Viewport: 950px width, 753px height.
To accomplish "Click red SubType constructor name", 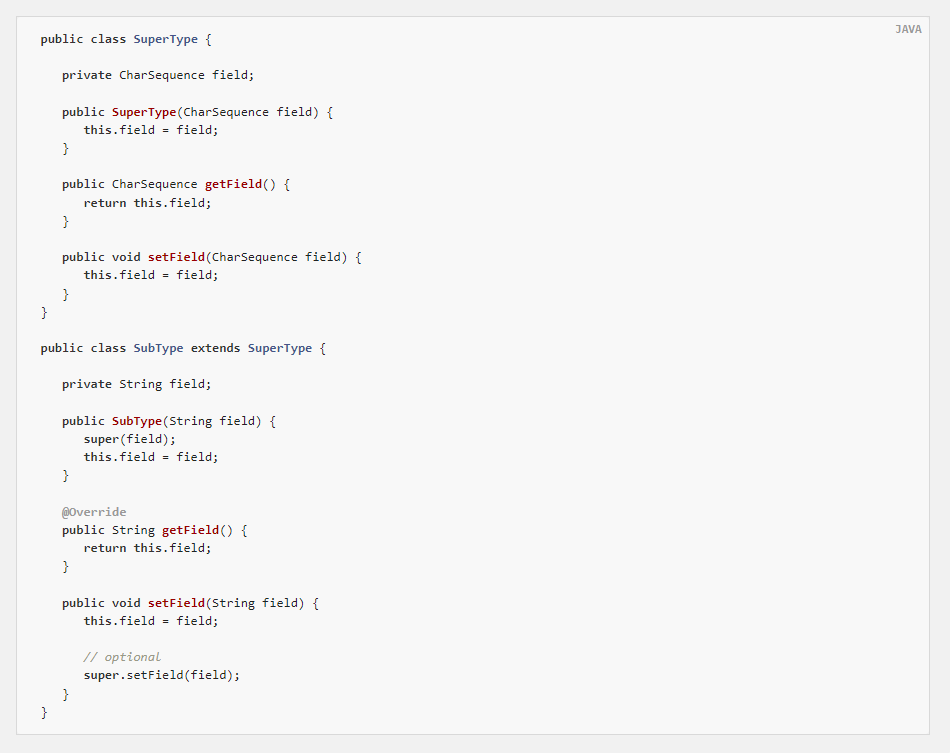I will (137, 421).
